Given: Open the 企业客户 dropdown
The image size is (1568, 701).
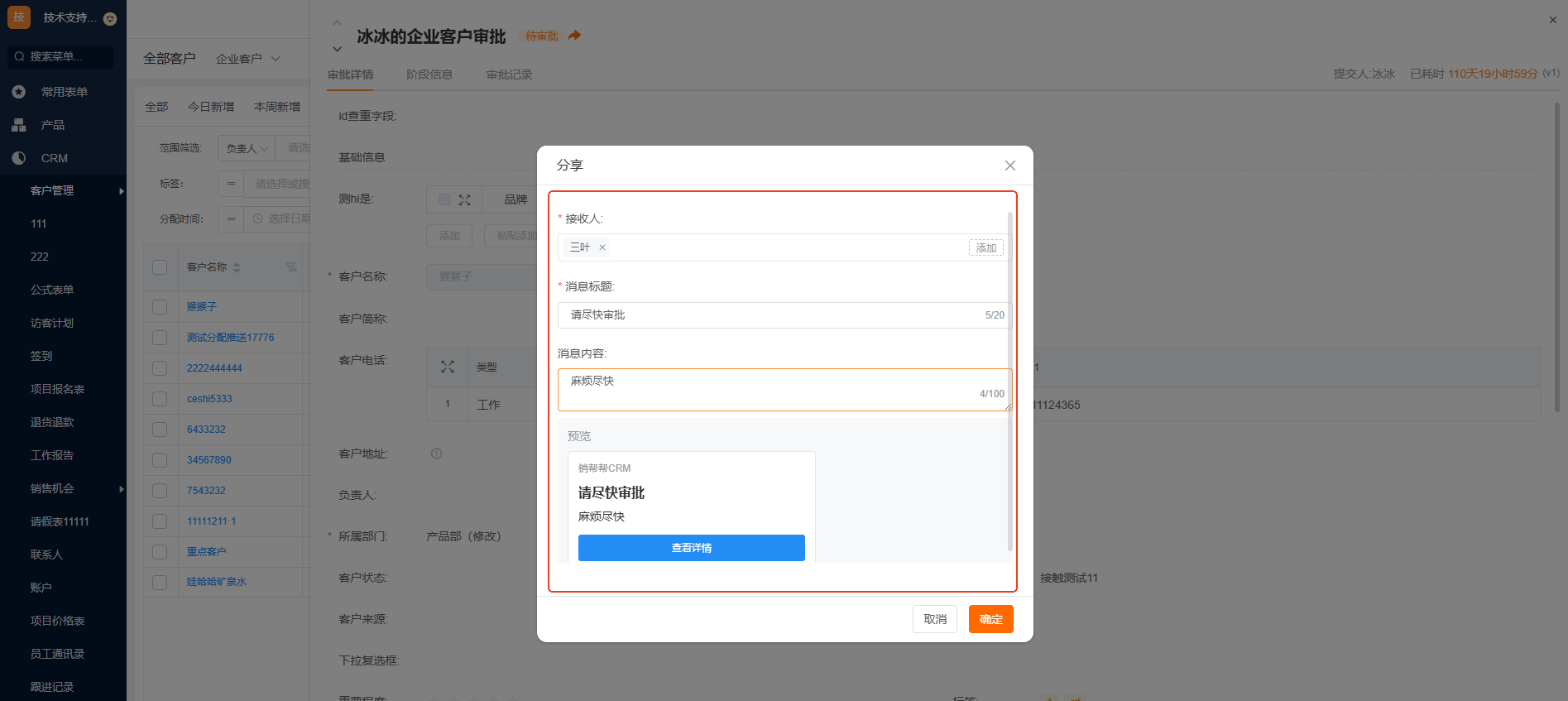Looking at the screenshot, I should (248, 59).
